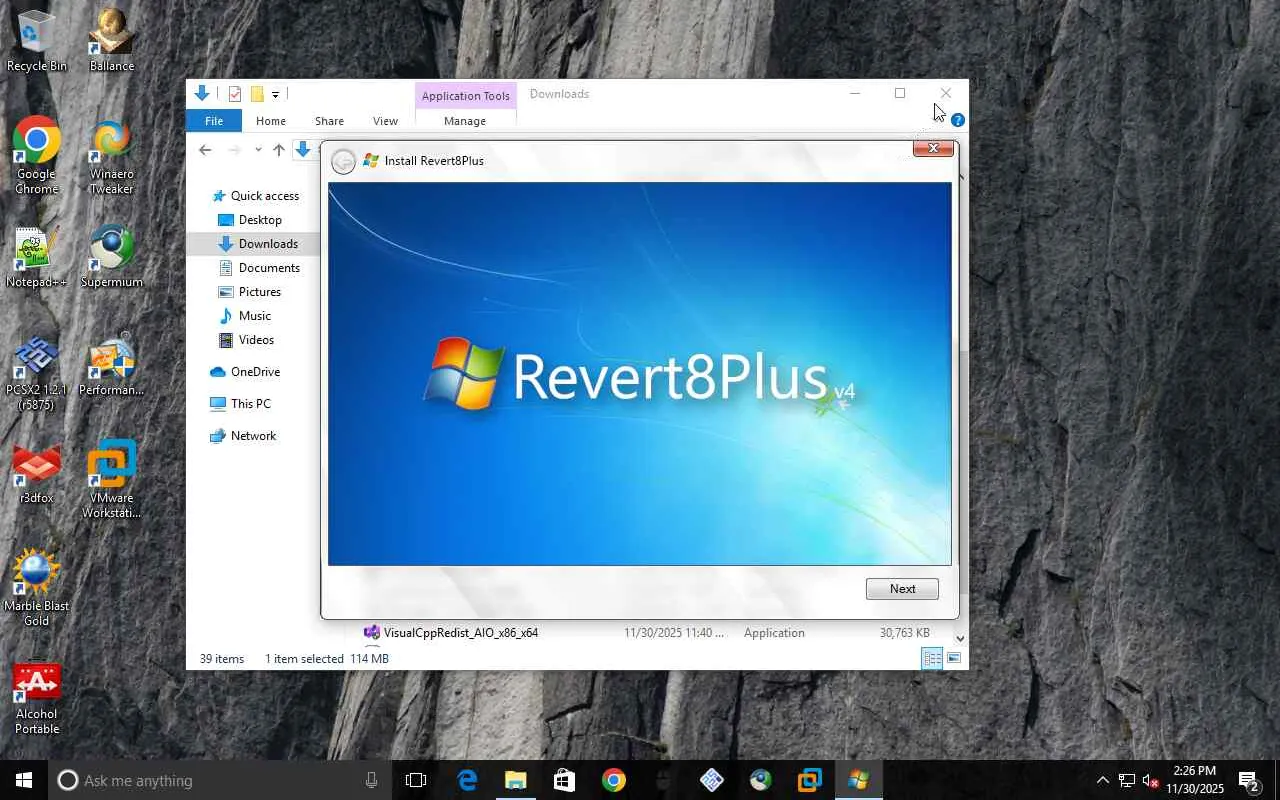Launch Microsoft Edge from the taskbar

(467, 780)
